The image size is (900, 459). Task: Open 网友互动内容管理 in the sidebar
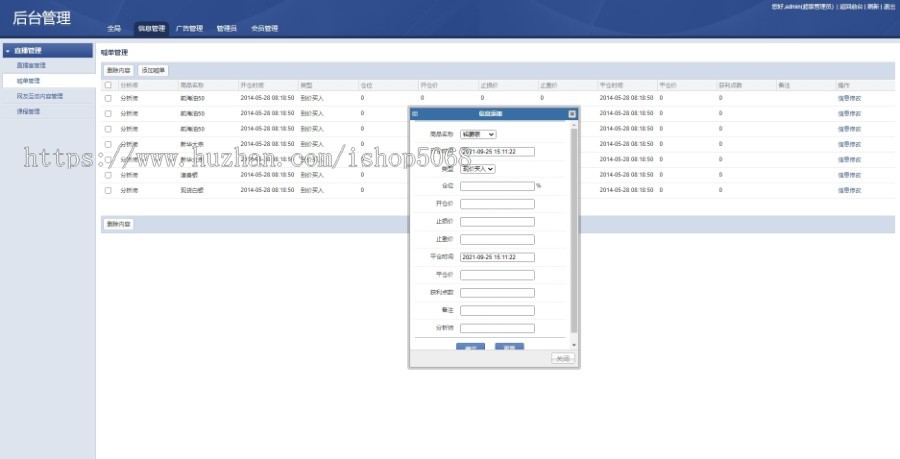coord(40,96)
